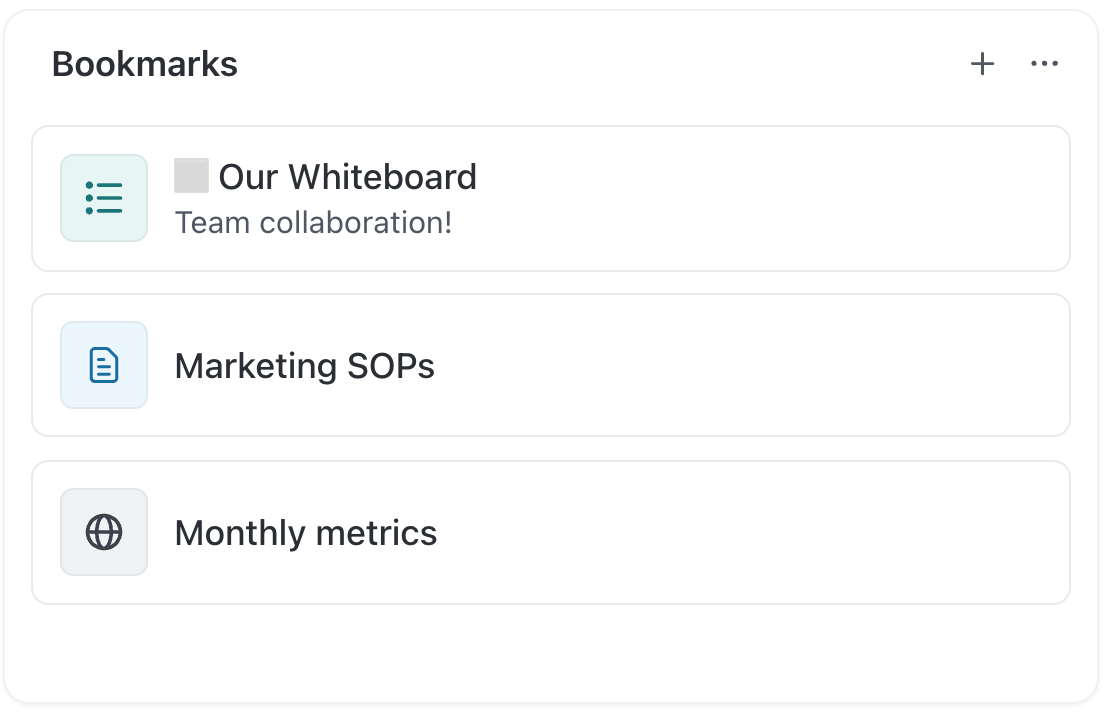Click the blue document icon for Marketing SOPs
Image resolution: width=1108 pixels, height=724 pixels.
pyautogui.click(x=104, y=365)
